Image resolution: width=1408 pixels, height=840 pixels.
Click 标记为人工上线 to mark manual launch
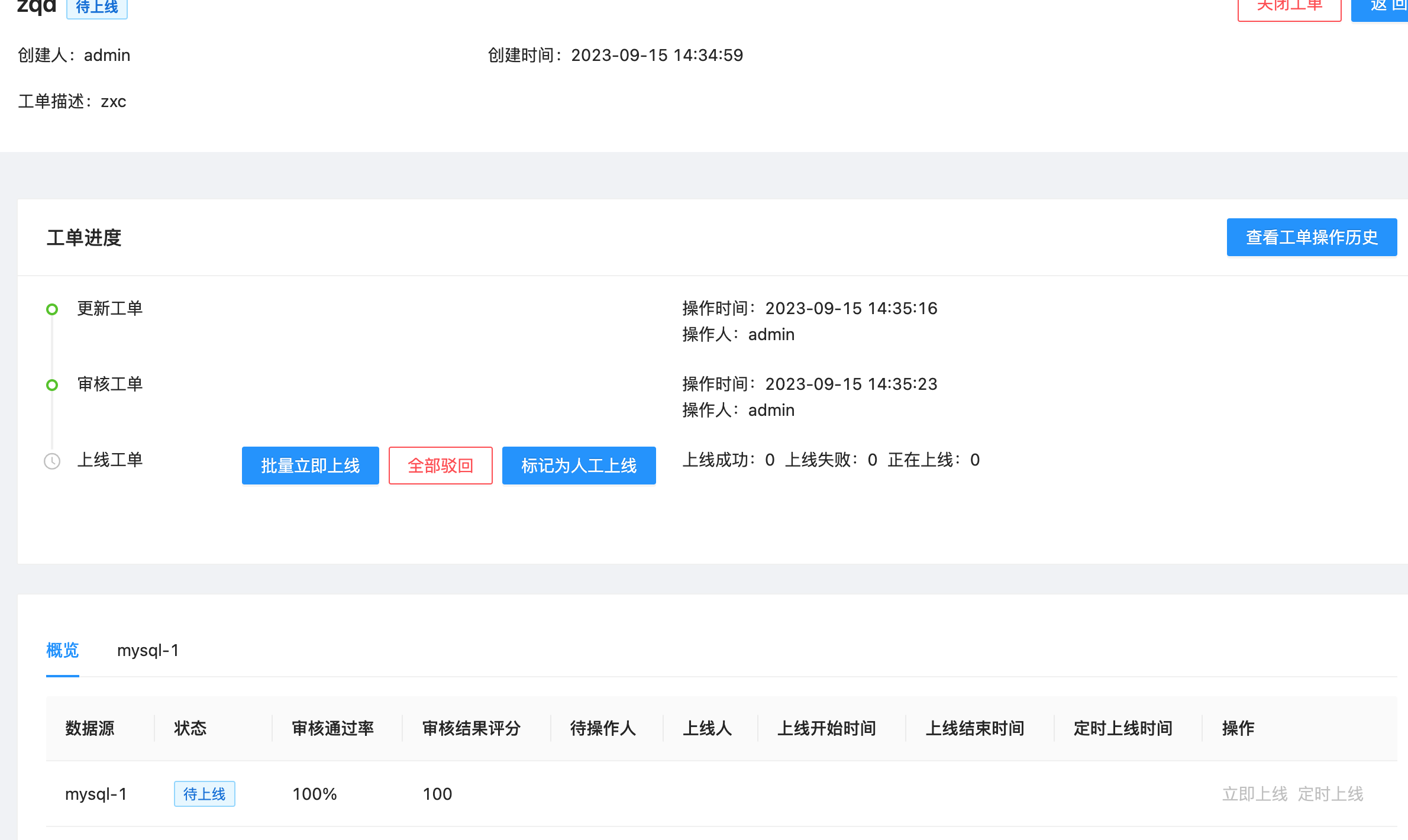[x=579, y=466]
